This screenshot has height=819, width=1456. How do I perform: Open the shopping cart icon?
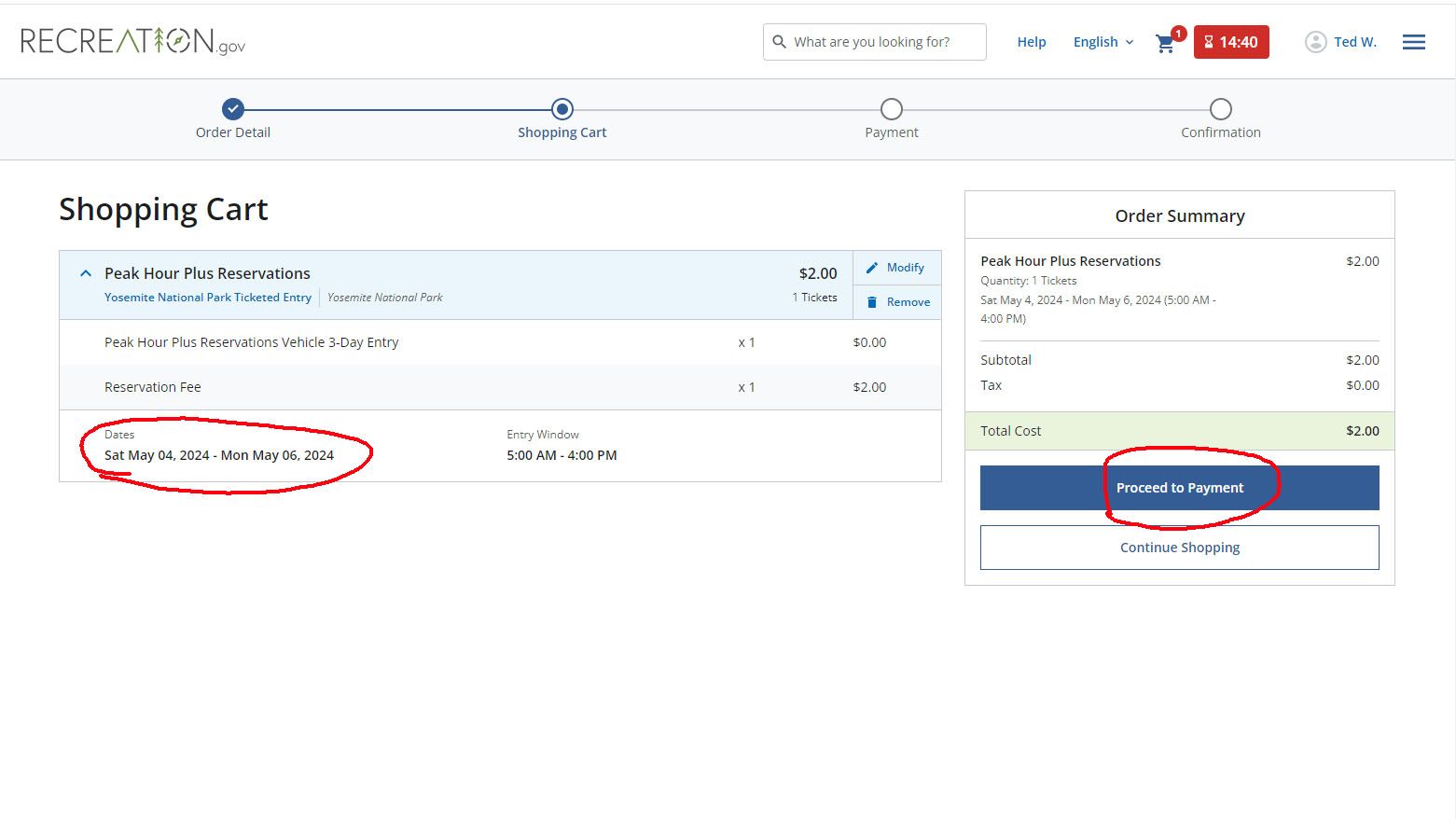[1165, 43]
